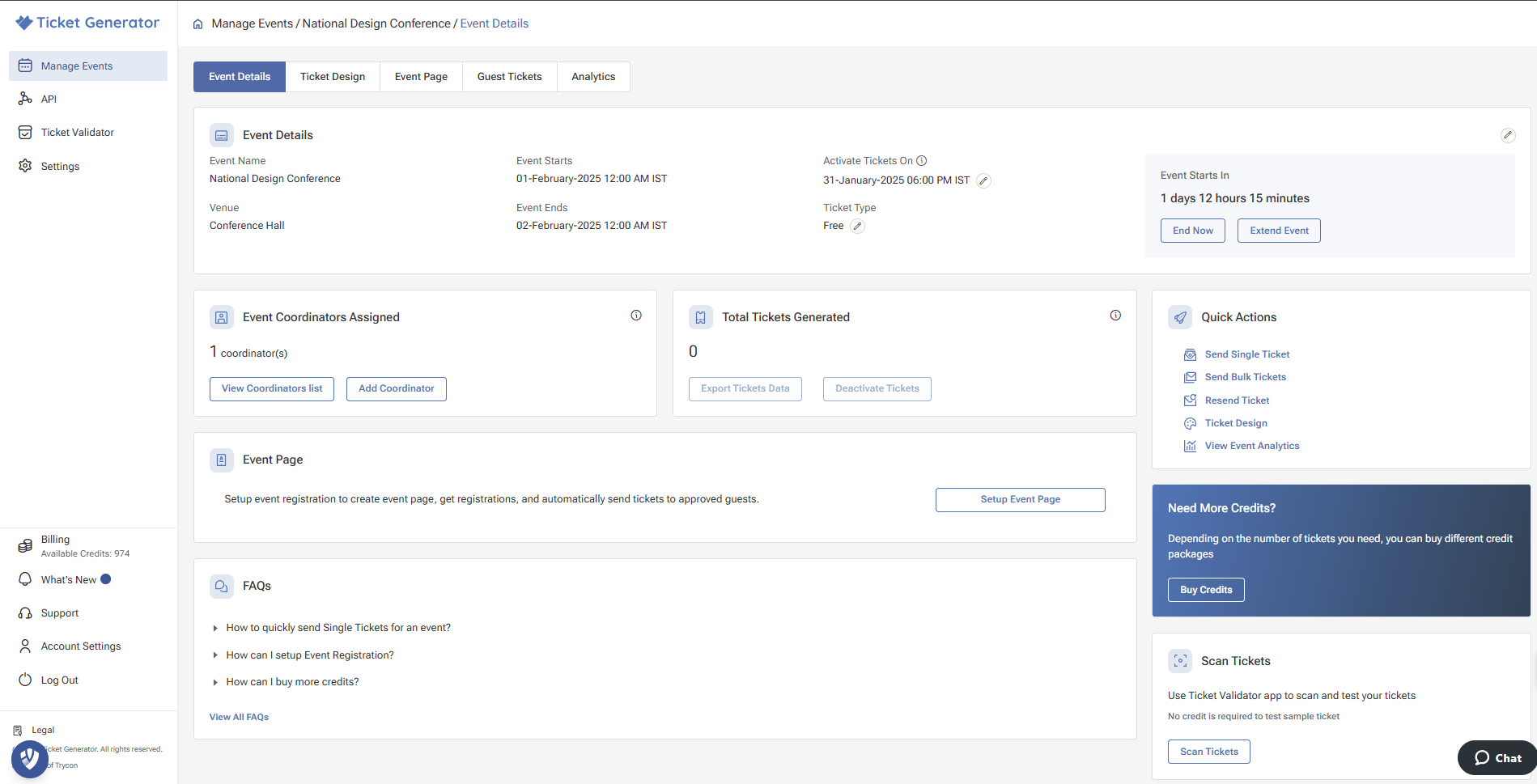Edit Ticket Type pencil icon
Image resolution: width=1537 pixels, height=784 pixels.
[x=857, y=227]
